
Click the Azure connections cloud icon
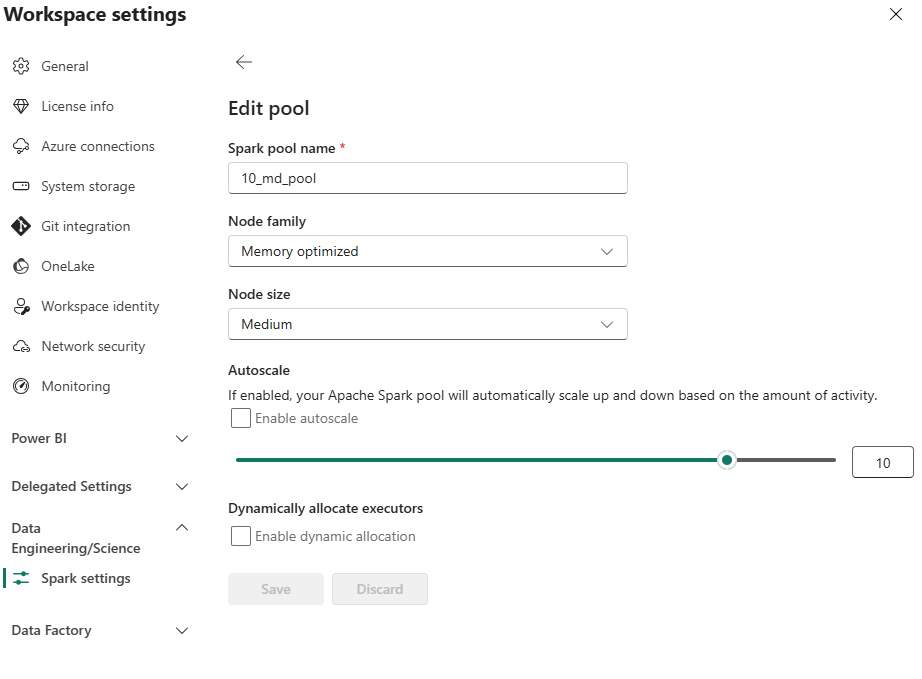click(21, 146)
